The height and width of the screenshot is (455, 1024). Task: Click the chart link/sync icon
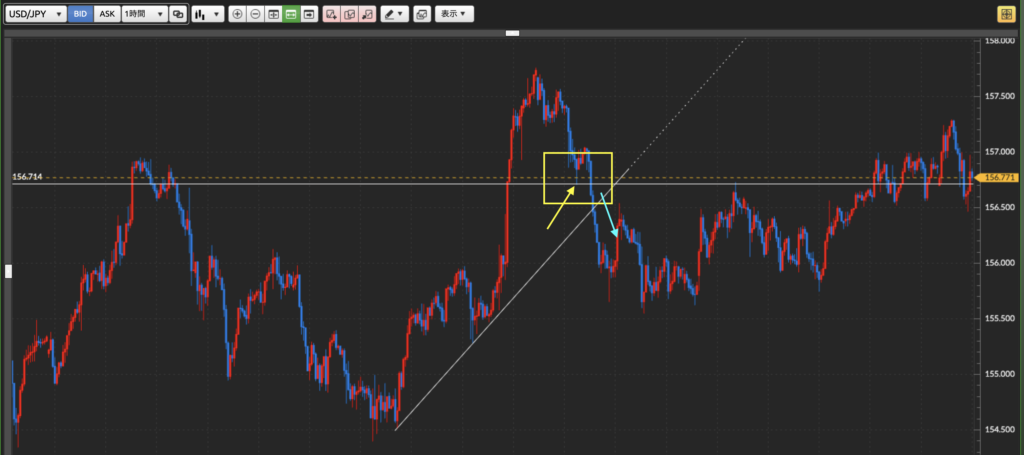[x=177, y=14]
